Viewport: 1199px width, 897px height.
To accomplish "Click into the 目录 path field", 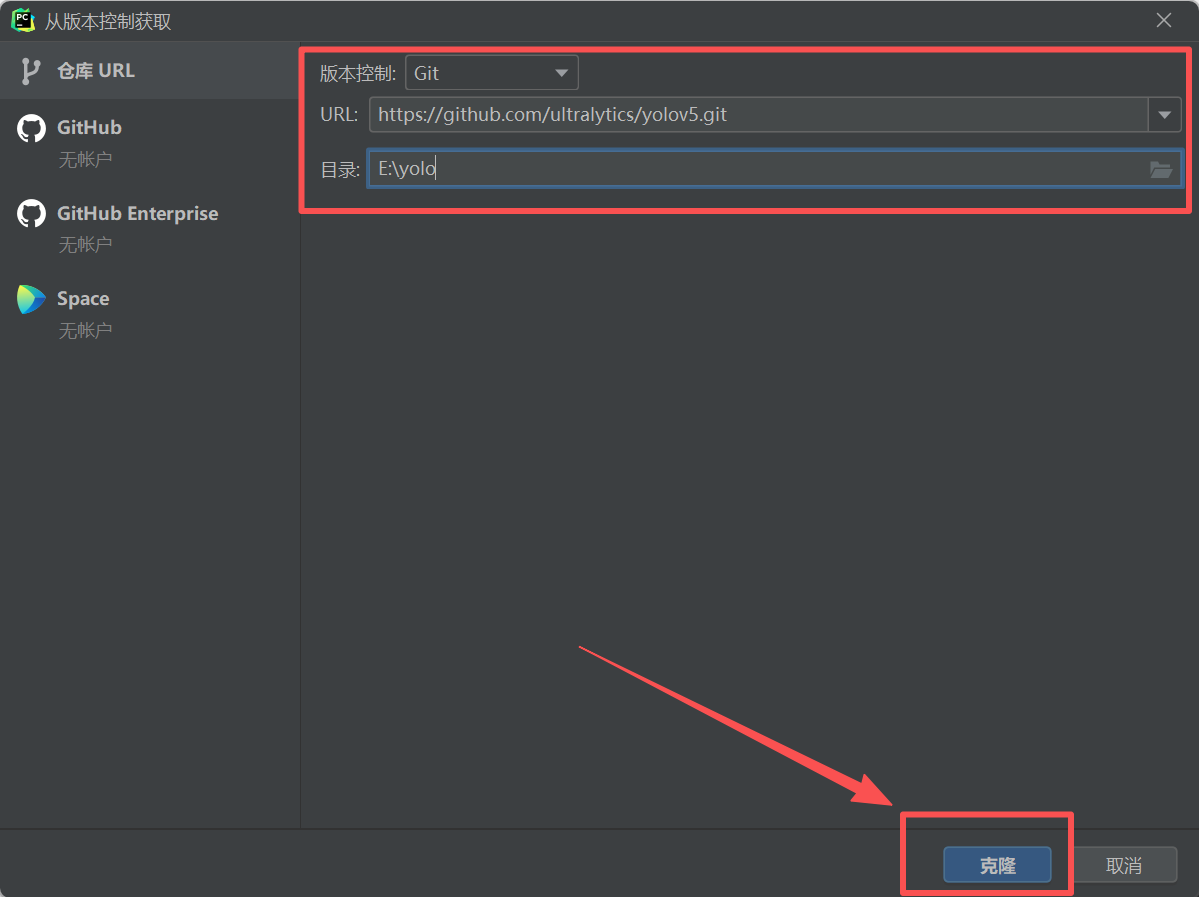I will pyautogui.click(x=774, y=168).
